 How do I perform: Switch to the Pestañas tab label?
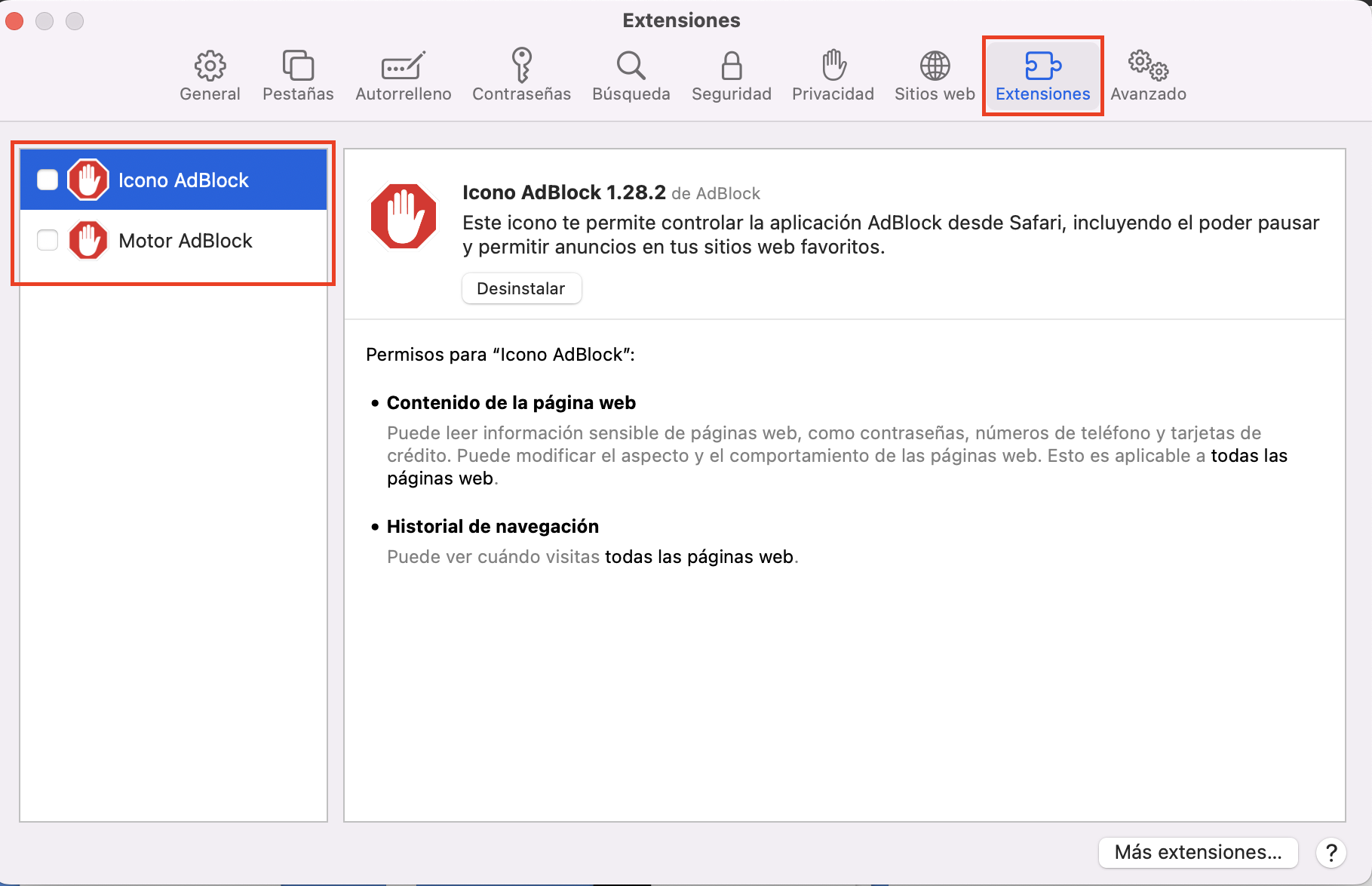tap(298, 94)
